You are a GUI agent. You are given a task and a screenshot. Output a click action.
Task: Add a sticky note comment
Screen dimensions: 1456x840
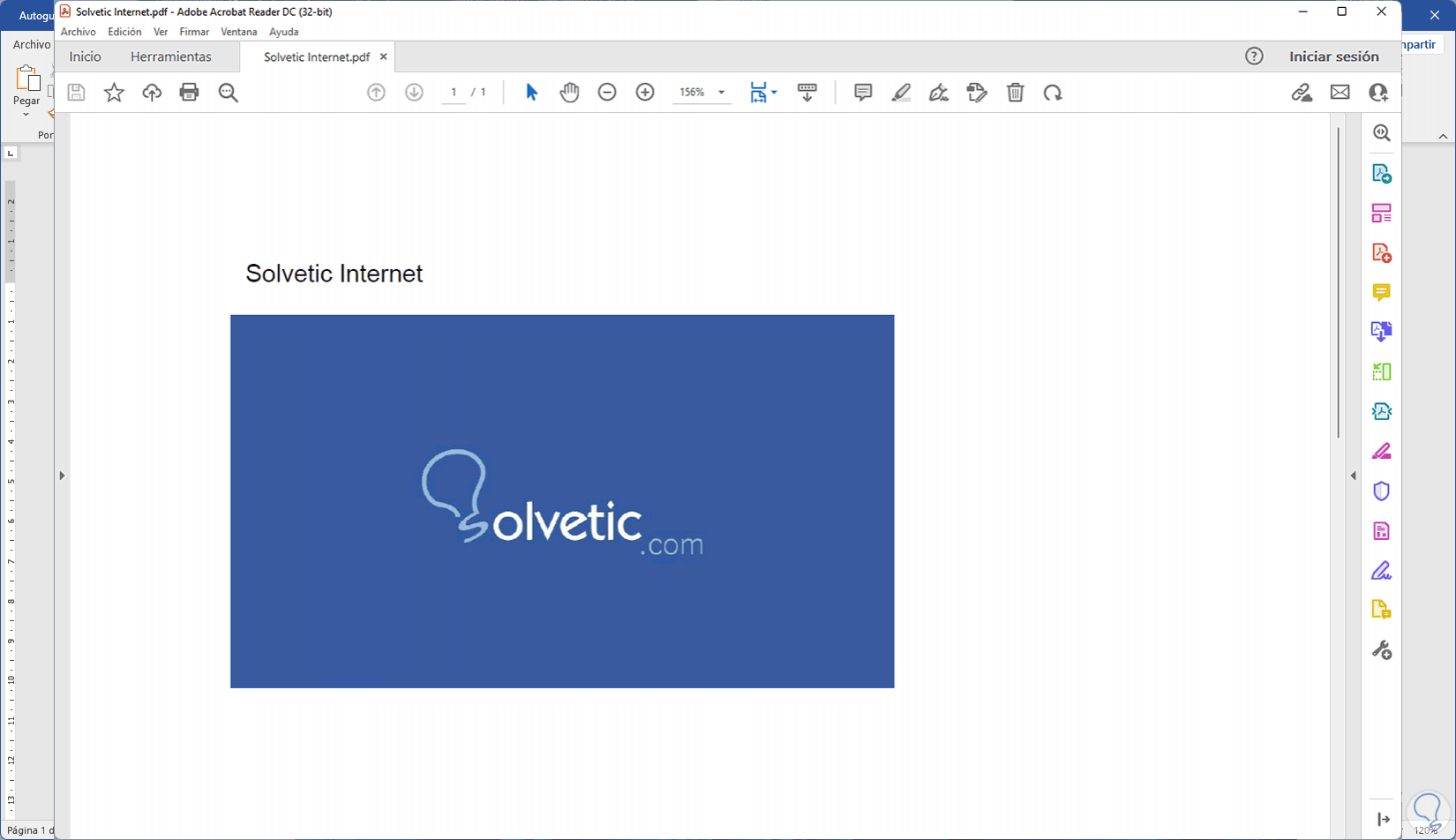click(863, 93)
